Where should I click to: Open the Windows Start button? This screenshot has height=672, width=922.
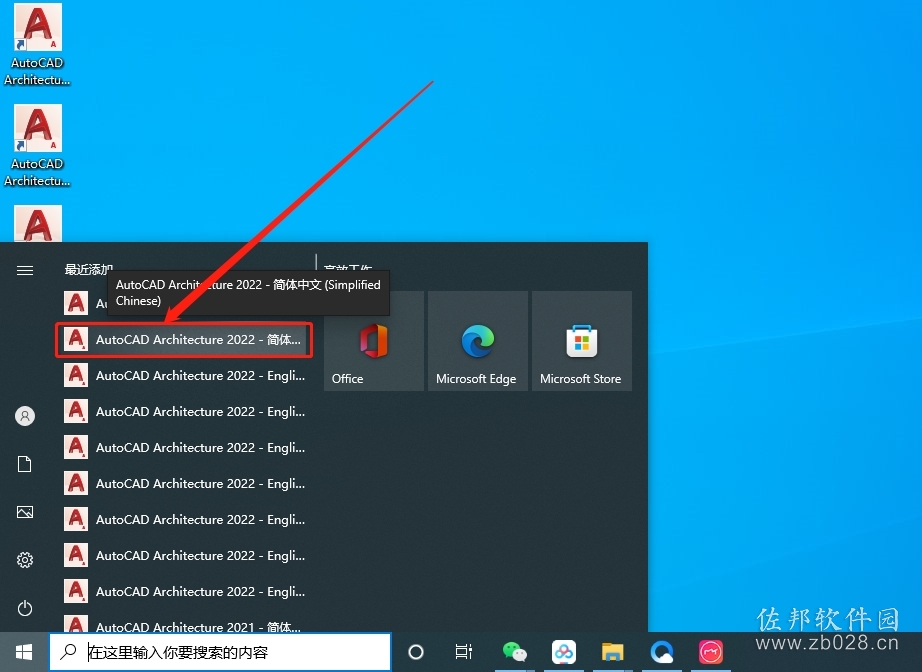(24, 652)
